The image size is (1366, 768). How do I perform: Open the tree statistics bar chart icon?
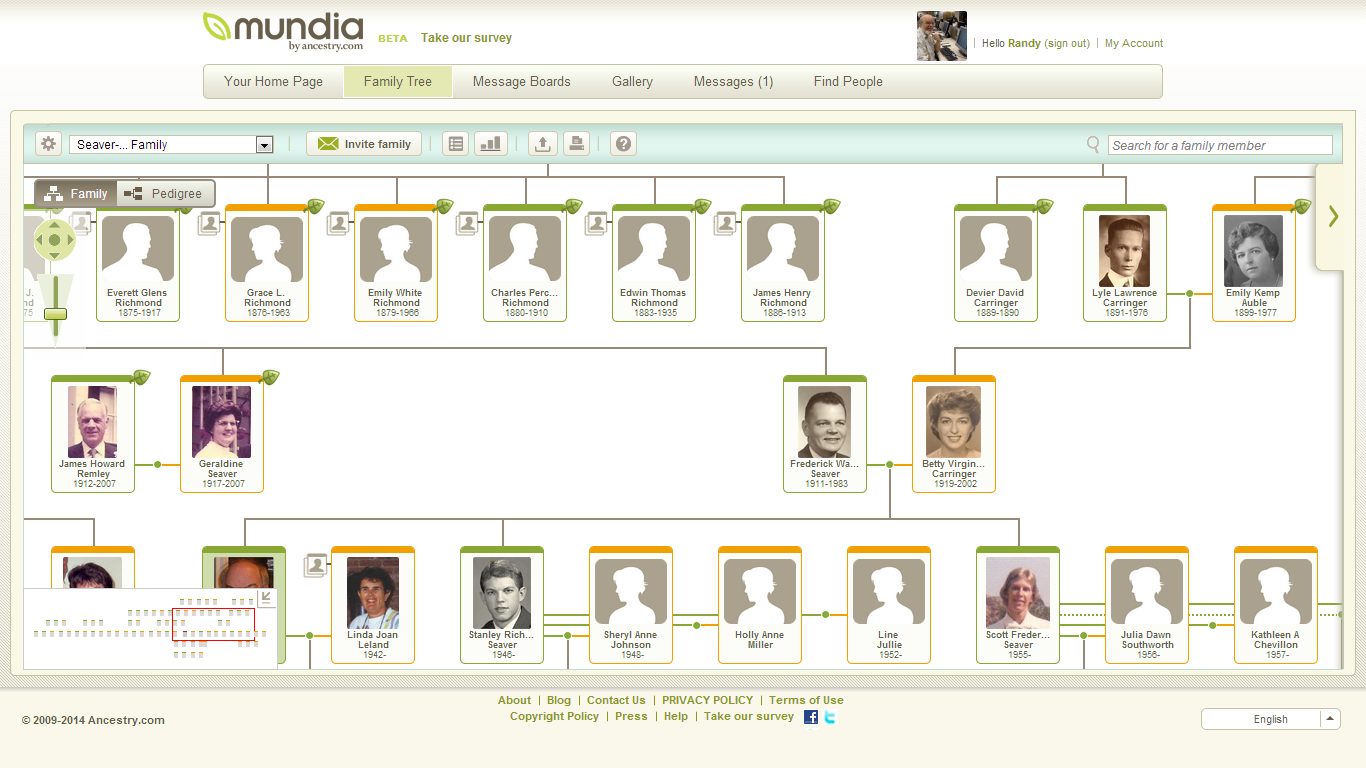[490, 143]
